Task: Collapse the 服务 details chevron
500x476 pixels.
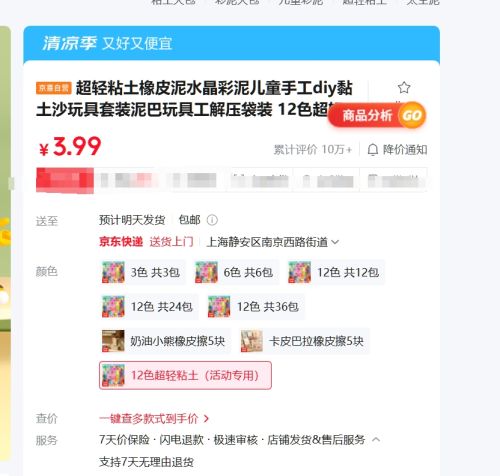Action: (376, 440)
